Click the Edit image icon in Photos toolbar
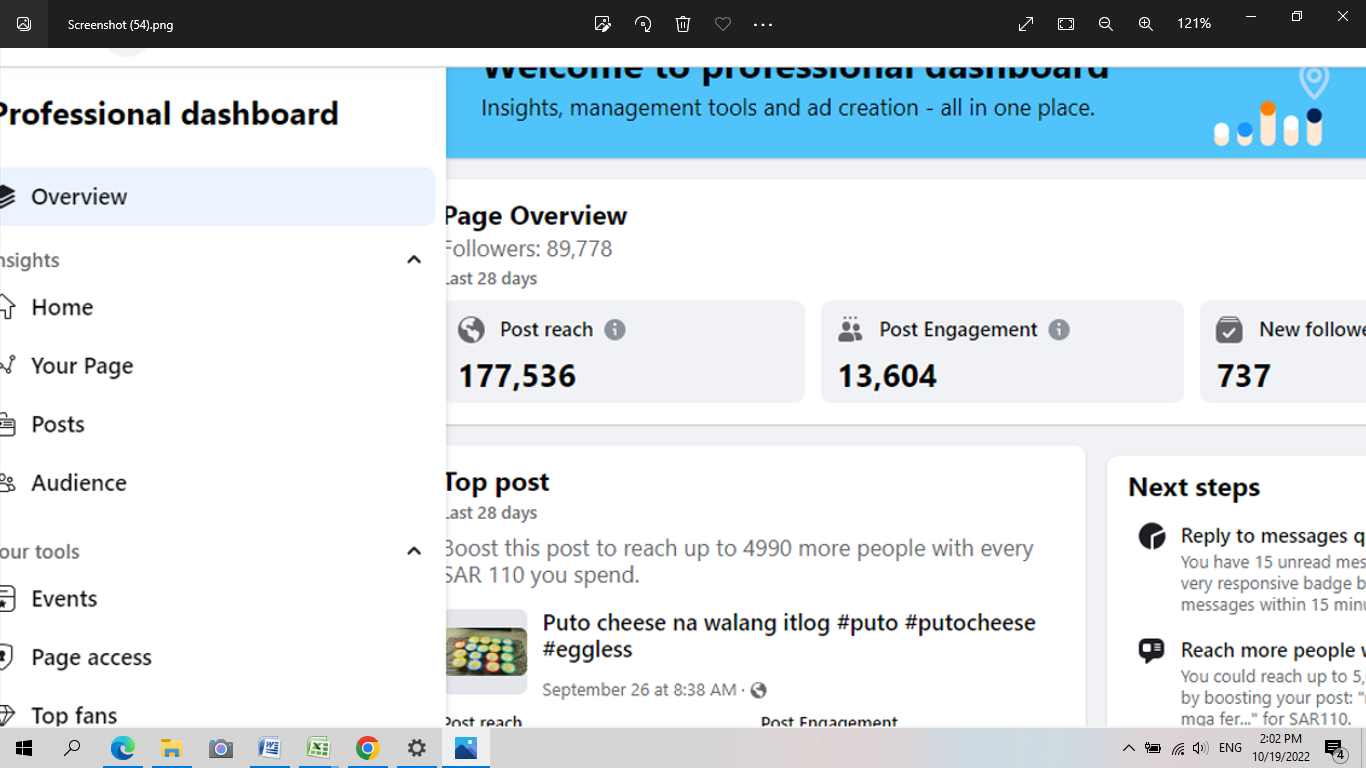This screenshot has width=1366, height=768. point(602,24)
